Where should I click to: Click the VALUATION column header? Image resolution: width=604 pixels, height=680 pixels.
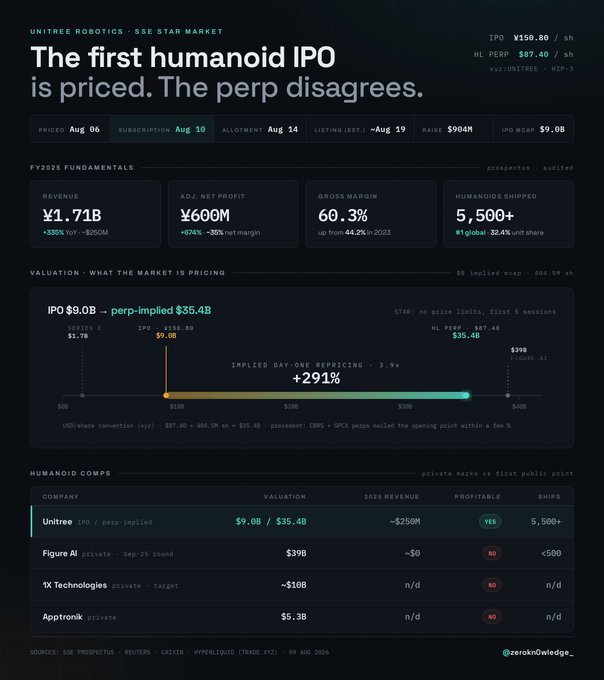(285, 497)
